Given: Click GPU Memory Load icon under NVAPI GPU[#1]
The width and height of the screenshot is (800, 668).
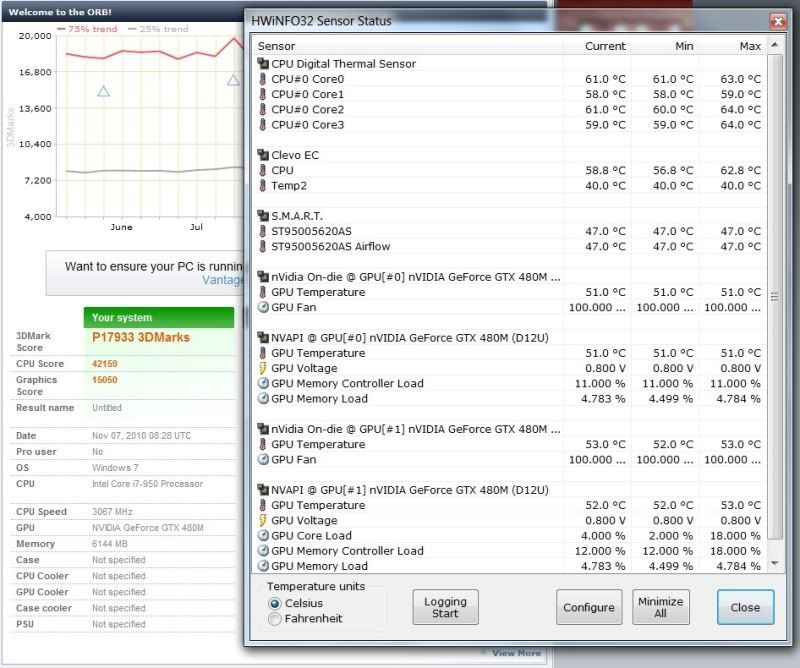Looking at the screenshot, I should tap(263, 566).
